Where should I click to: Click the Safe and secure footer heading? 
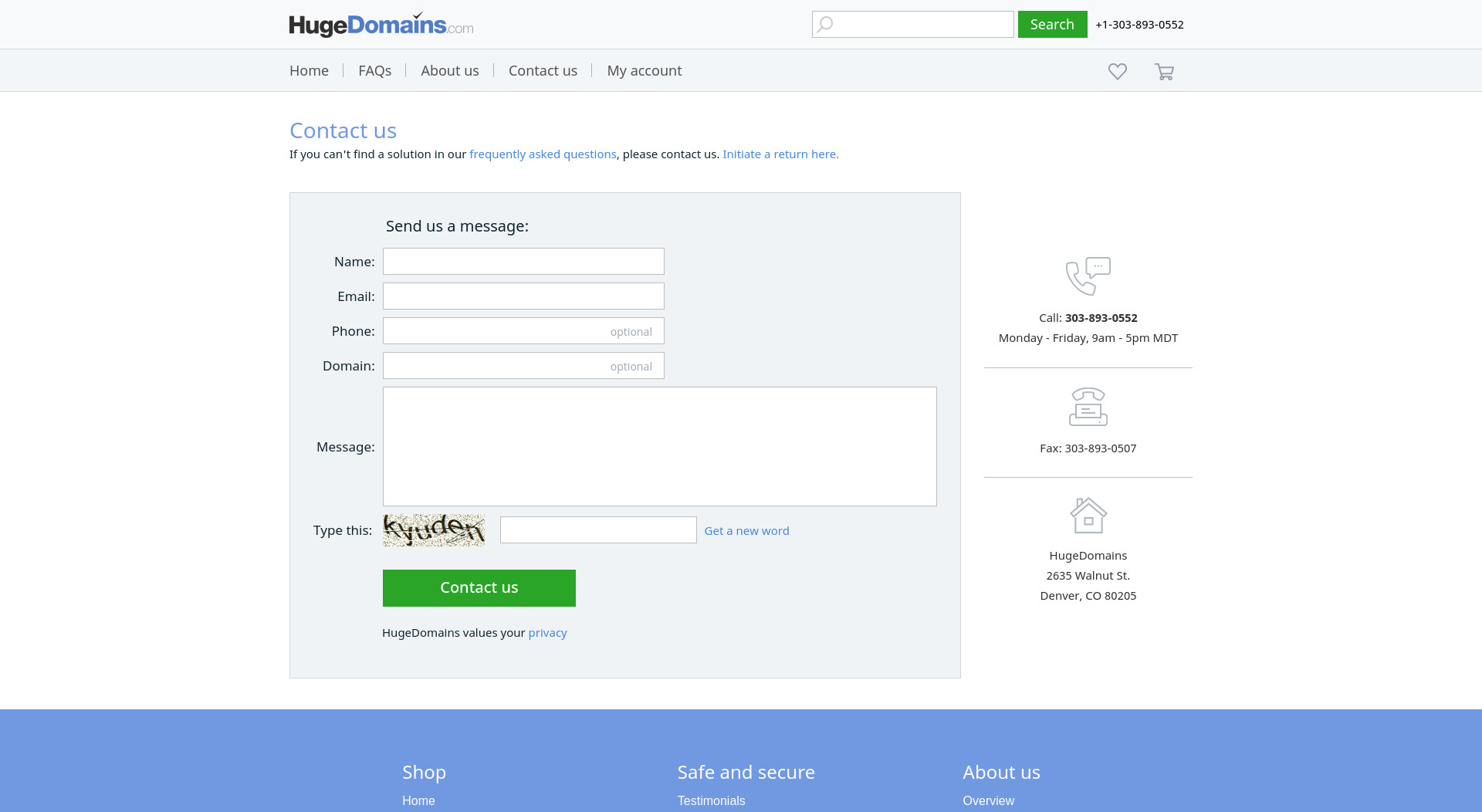pos(746,772)
